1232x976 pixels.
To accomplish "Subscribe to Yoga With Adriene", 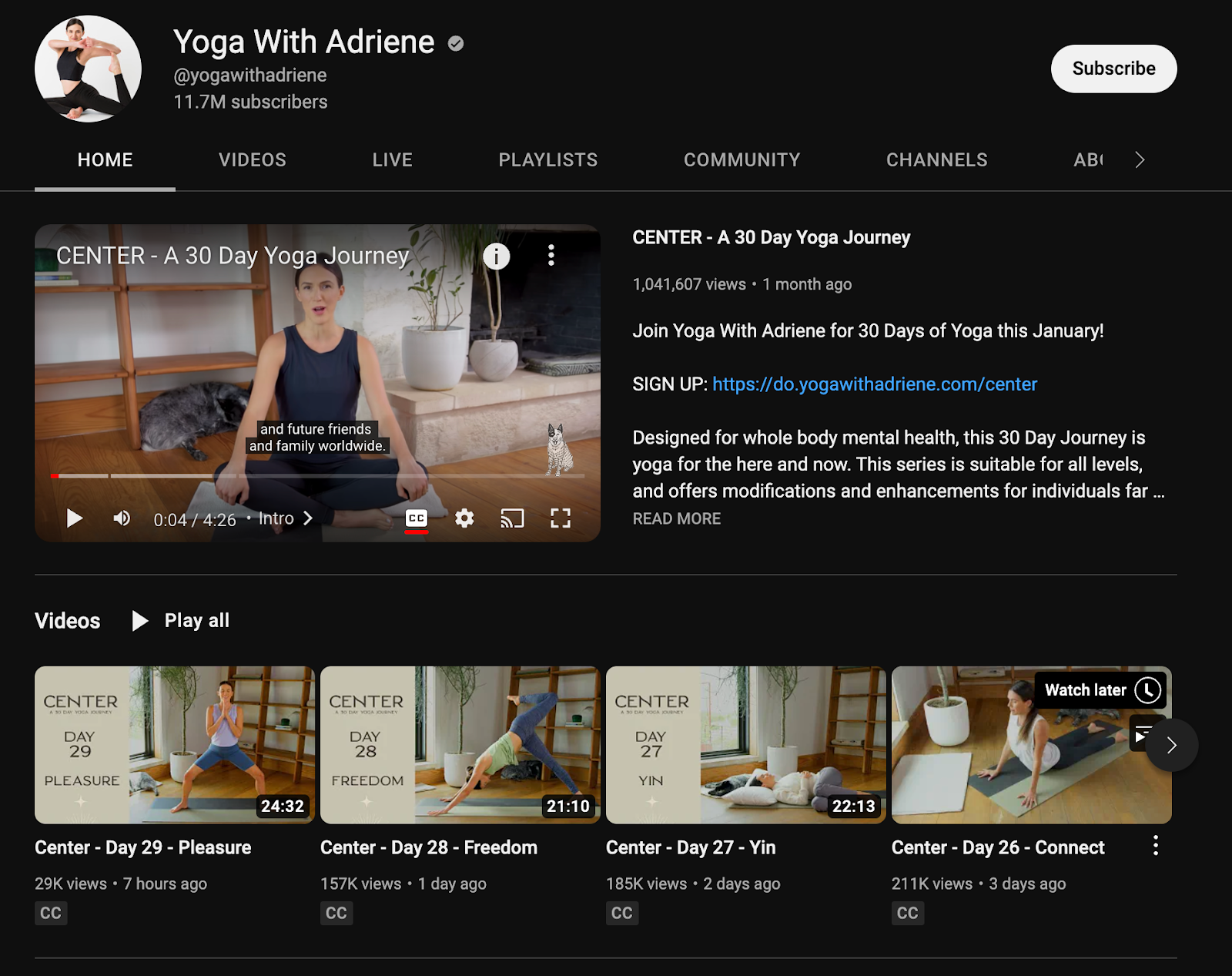I will (1113, 69).
